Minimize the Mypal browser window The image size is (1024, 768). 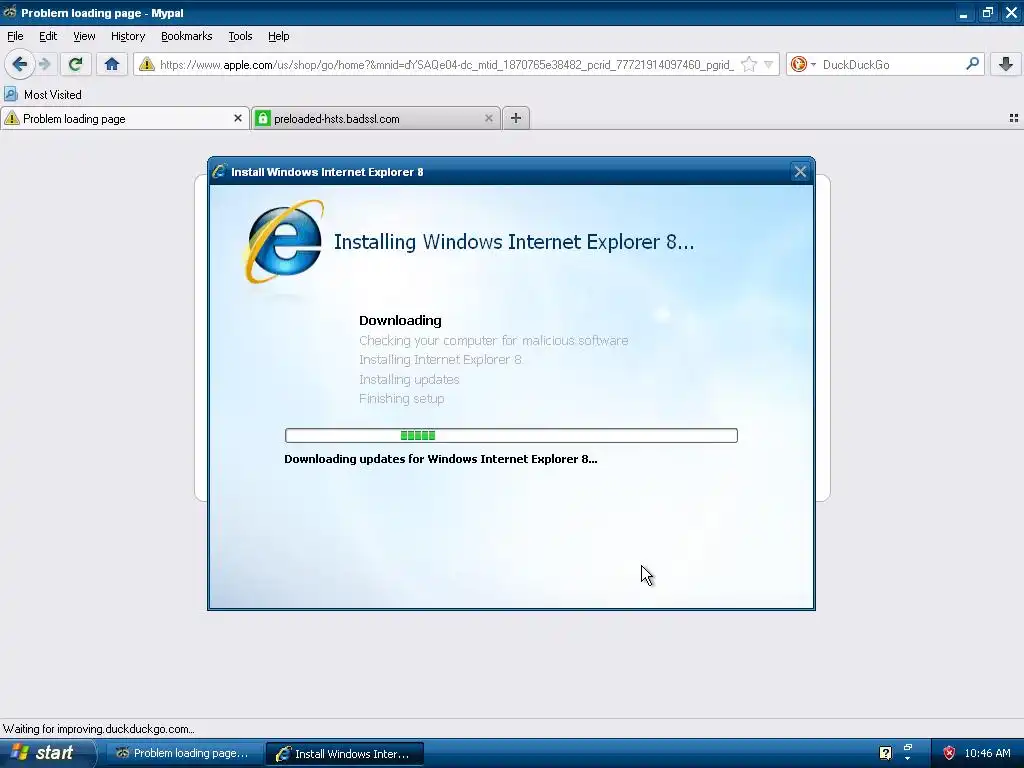click(963, 13)
